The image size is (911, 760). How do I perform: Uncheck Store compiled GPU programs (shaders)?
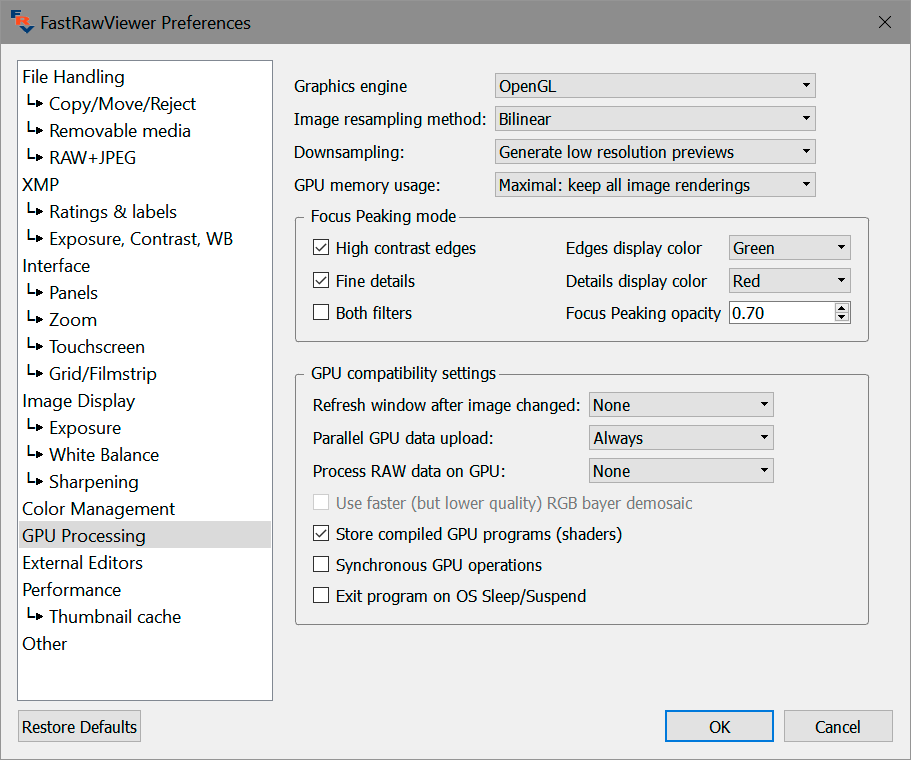321,534
